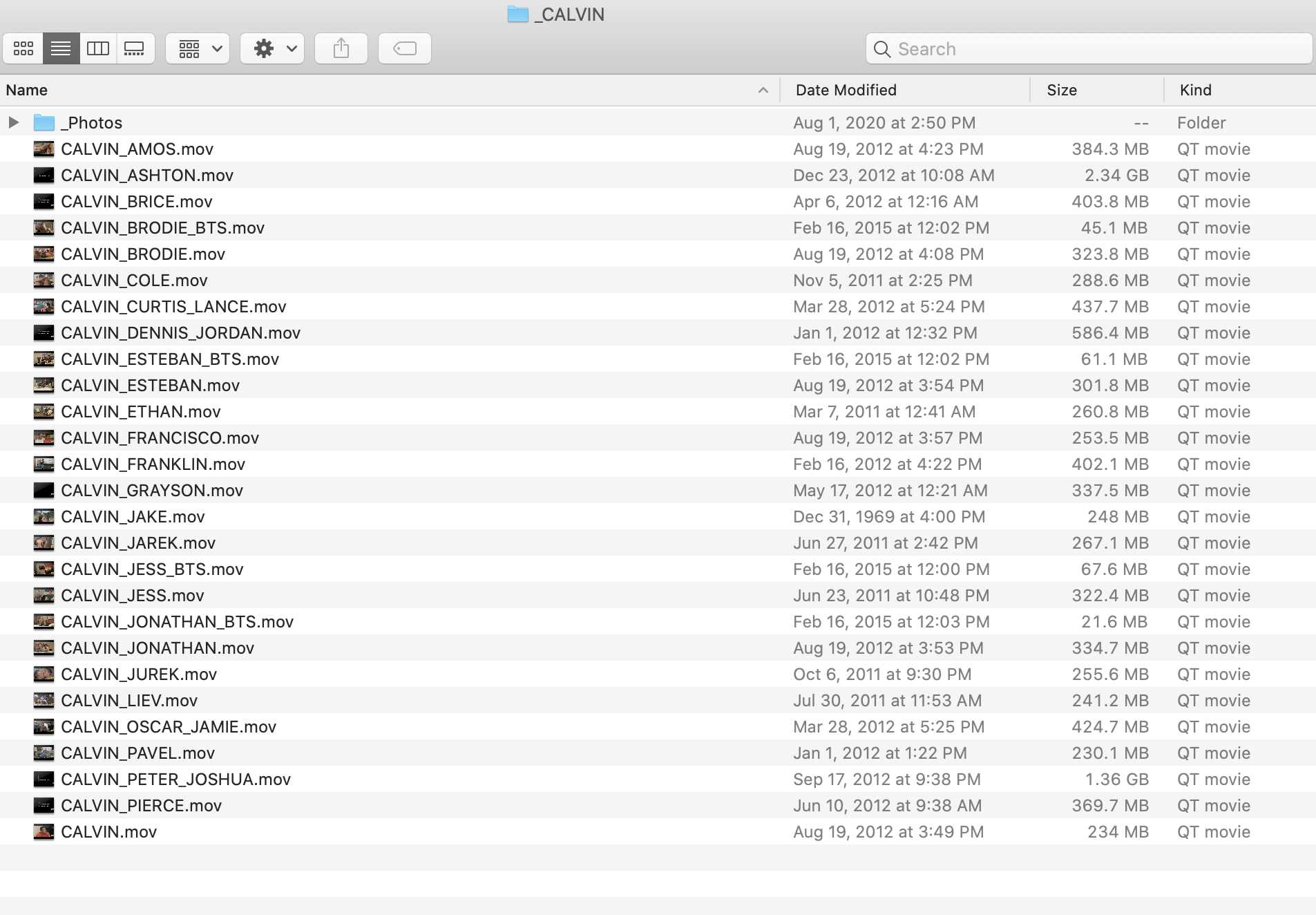The height and width of the screenshot is (915, 1316).
Task: Select the CALVIN_FRANKLIN.mov thumbnail icon
Action: coord(44,464)
